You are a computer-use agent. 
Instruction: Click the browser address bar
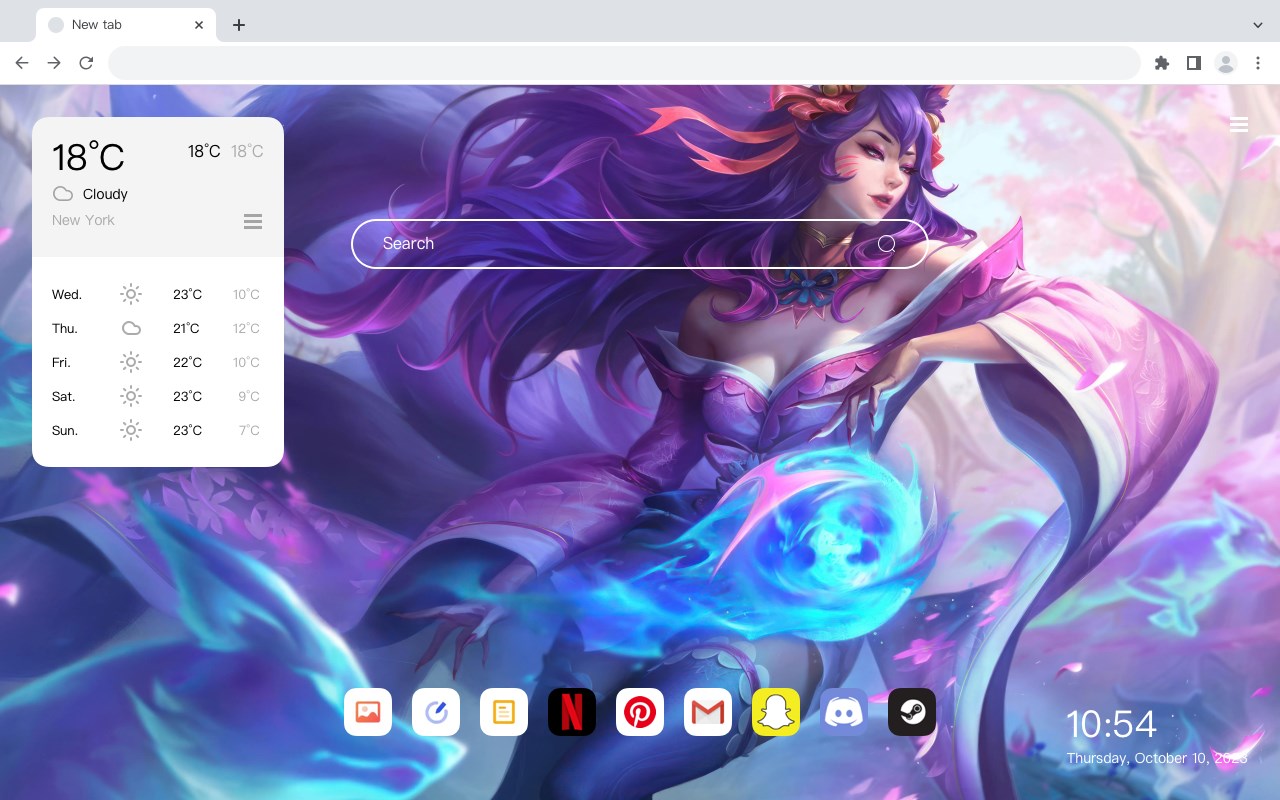click(624, 63)
